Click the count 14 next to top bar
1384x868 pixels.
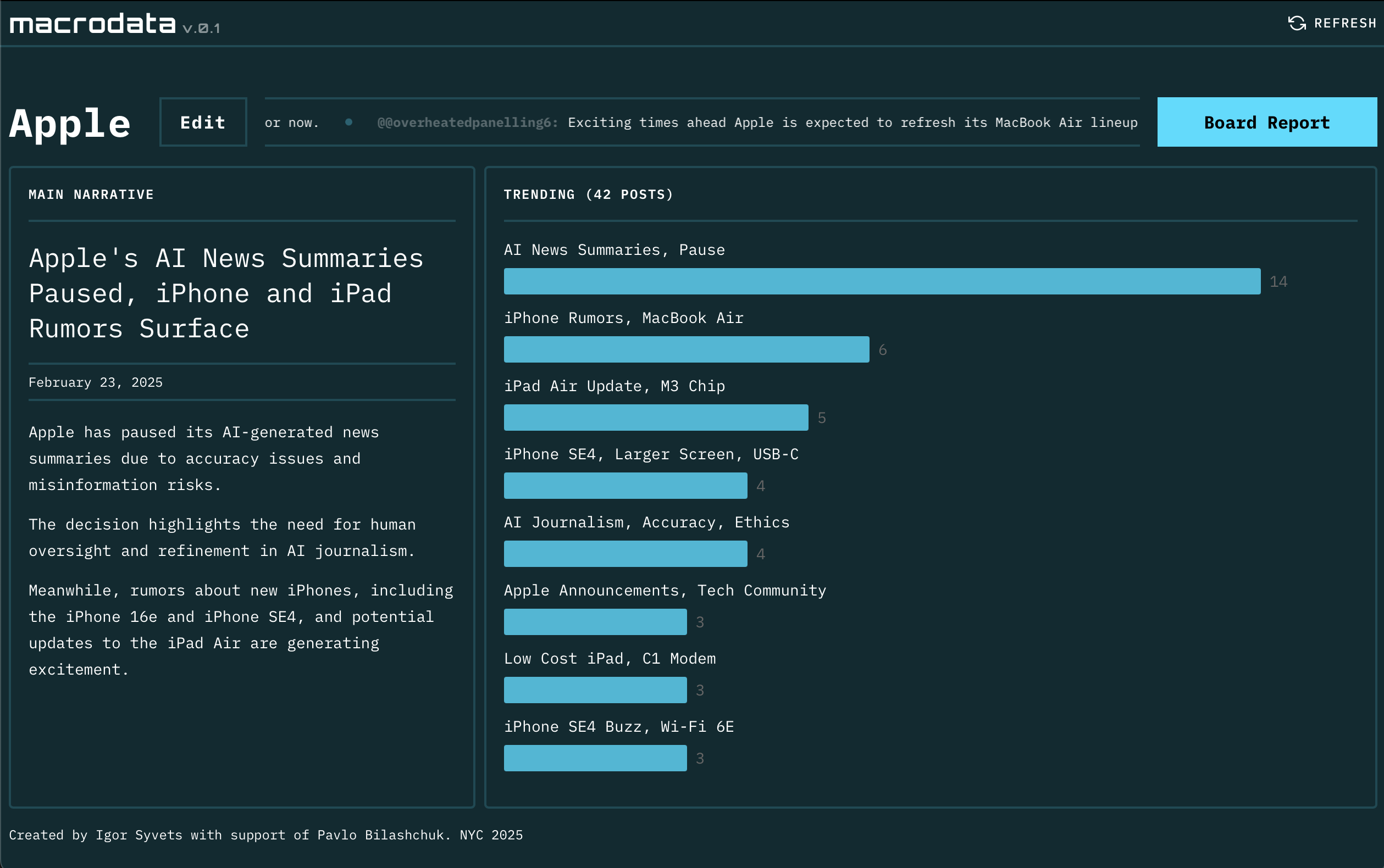tap(1278, 282)
